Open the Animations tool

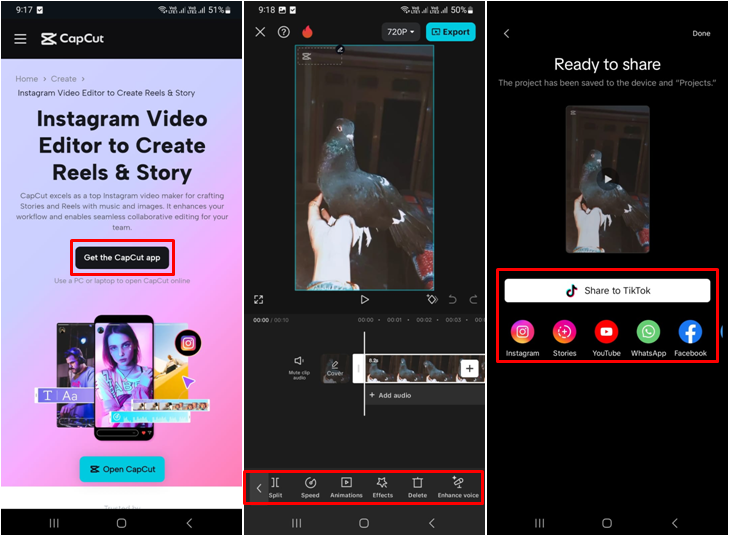(346, 487)
